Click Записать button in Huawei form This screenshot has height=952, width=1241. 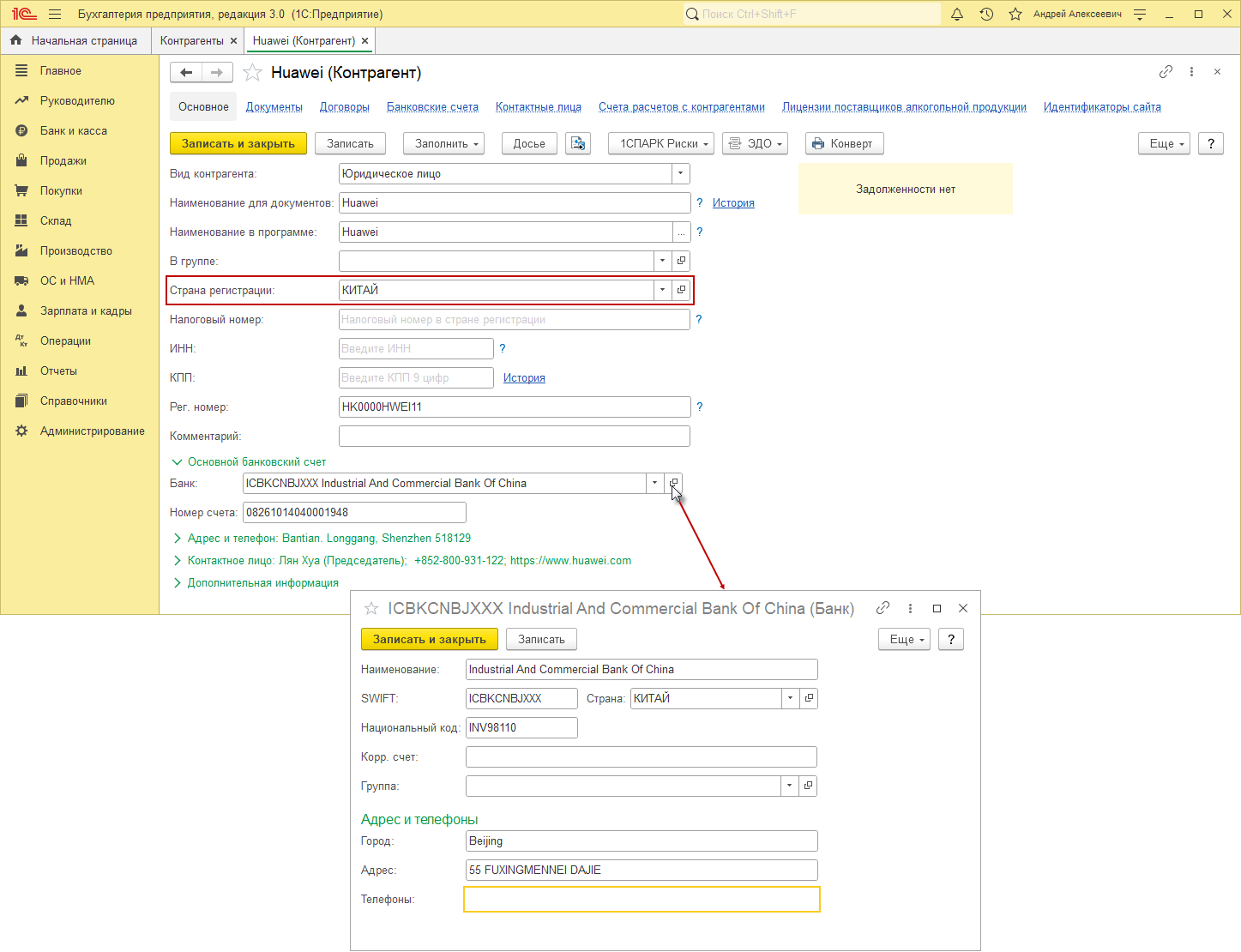(x=350, y=143)
